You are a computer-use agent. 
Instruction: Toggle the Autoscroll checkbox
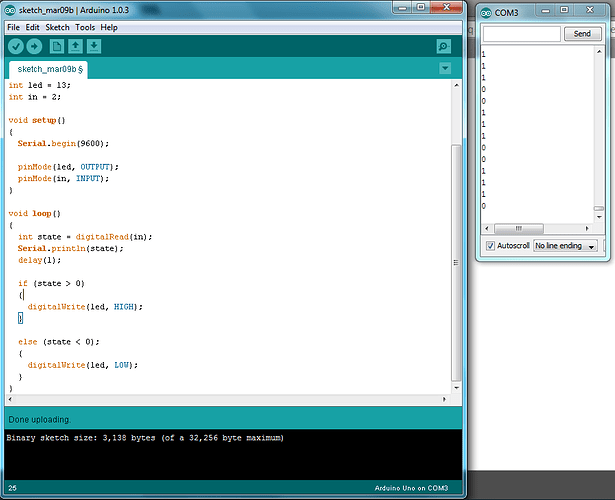[490, 246]
